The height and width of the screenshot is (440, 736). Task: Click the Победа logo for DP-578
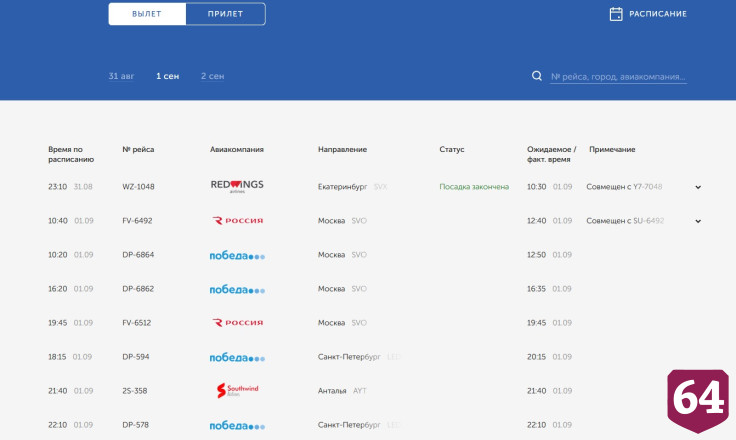[x=237, y=425]
